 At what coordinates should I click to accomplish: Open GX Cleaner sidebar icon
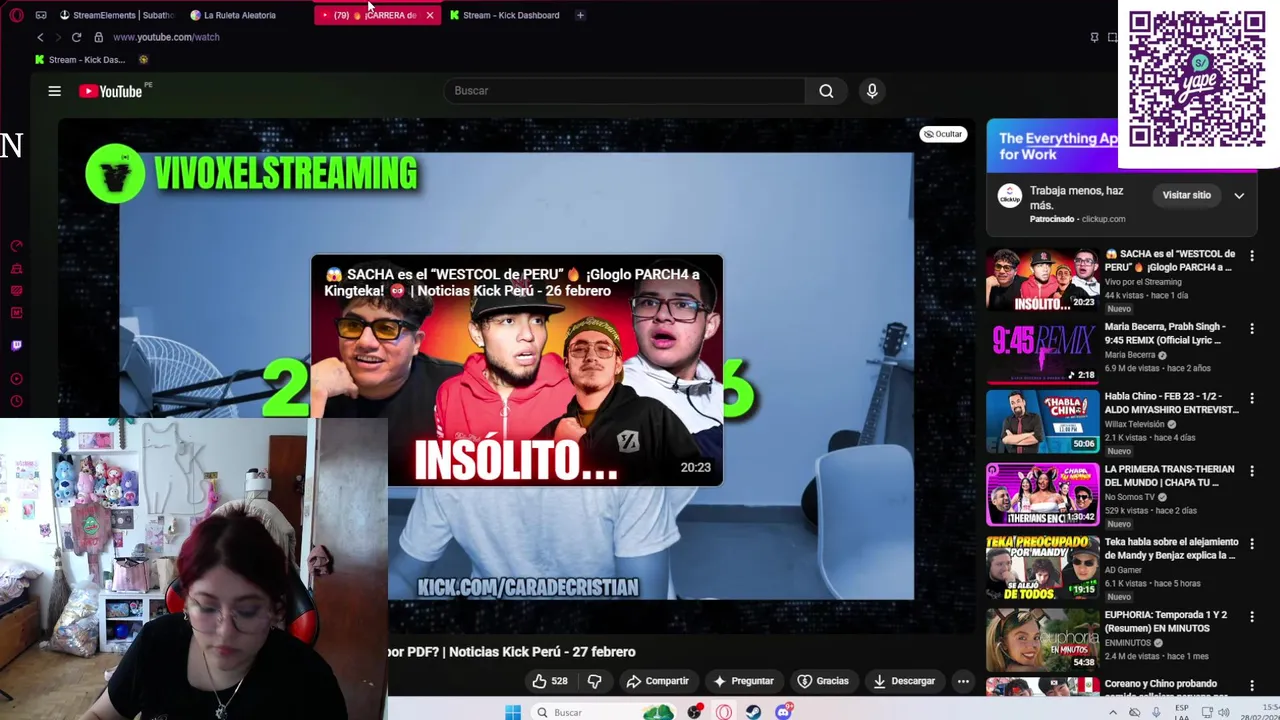click(x=16, y=268)
